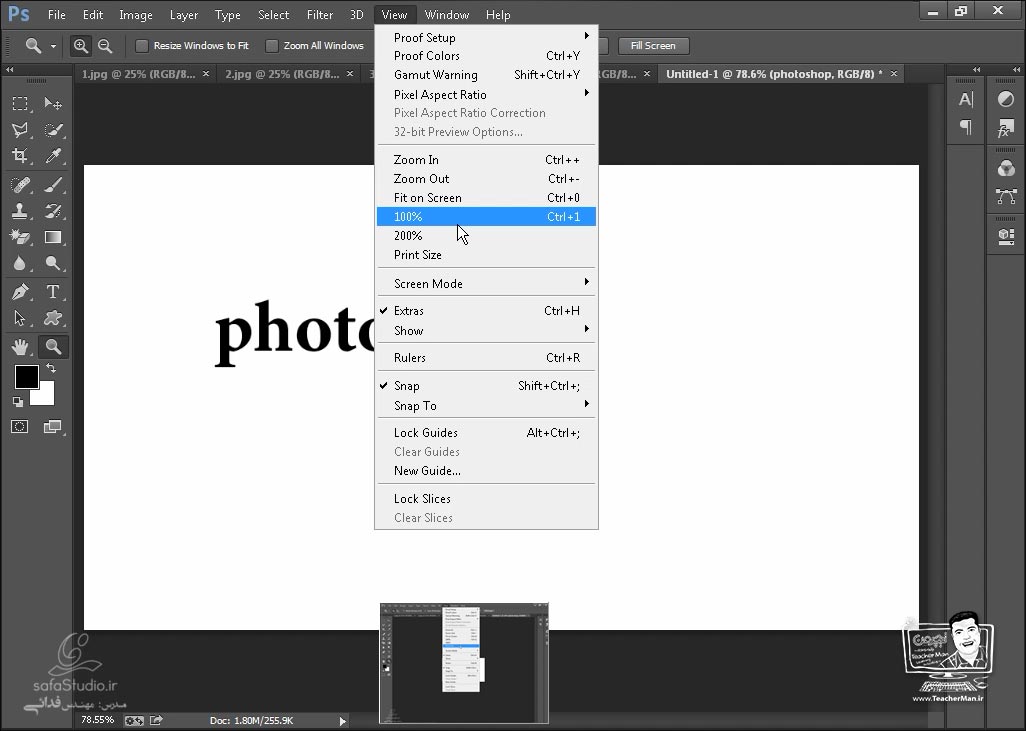The width and height of the screenshot is (1026, 731).
Task: Open the 3D panel icon
Action: [x=1006, y=236]
